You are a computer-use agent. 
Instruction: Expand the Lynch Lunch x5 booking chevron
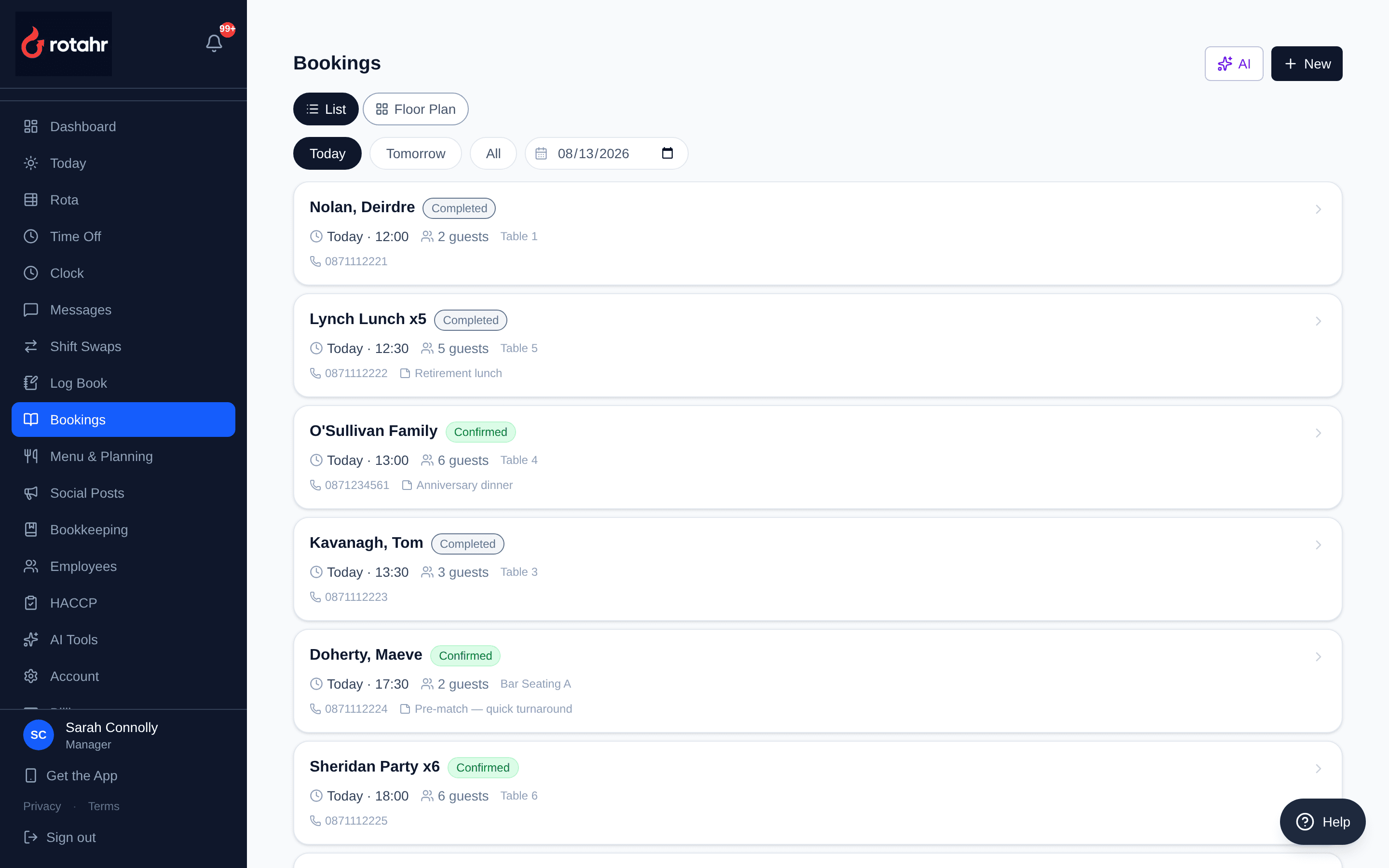click(x=1319, y=322)
